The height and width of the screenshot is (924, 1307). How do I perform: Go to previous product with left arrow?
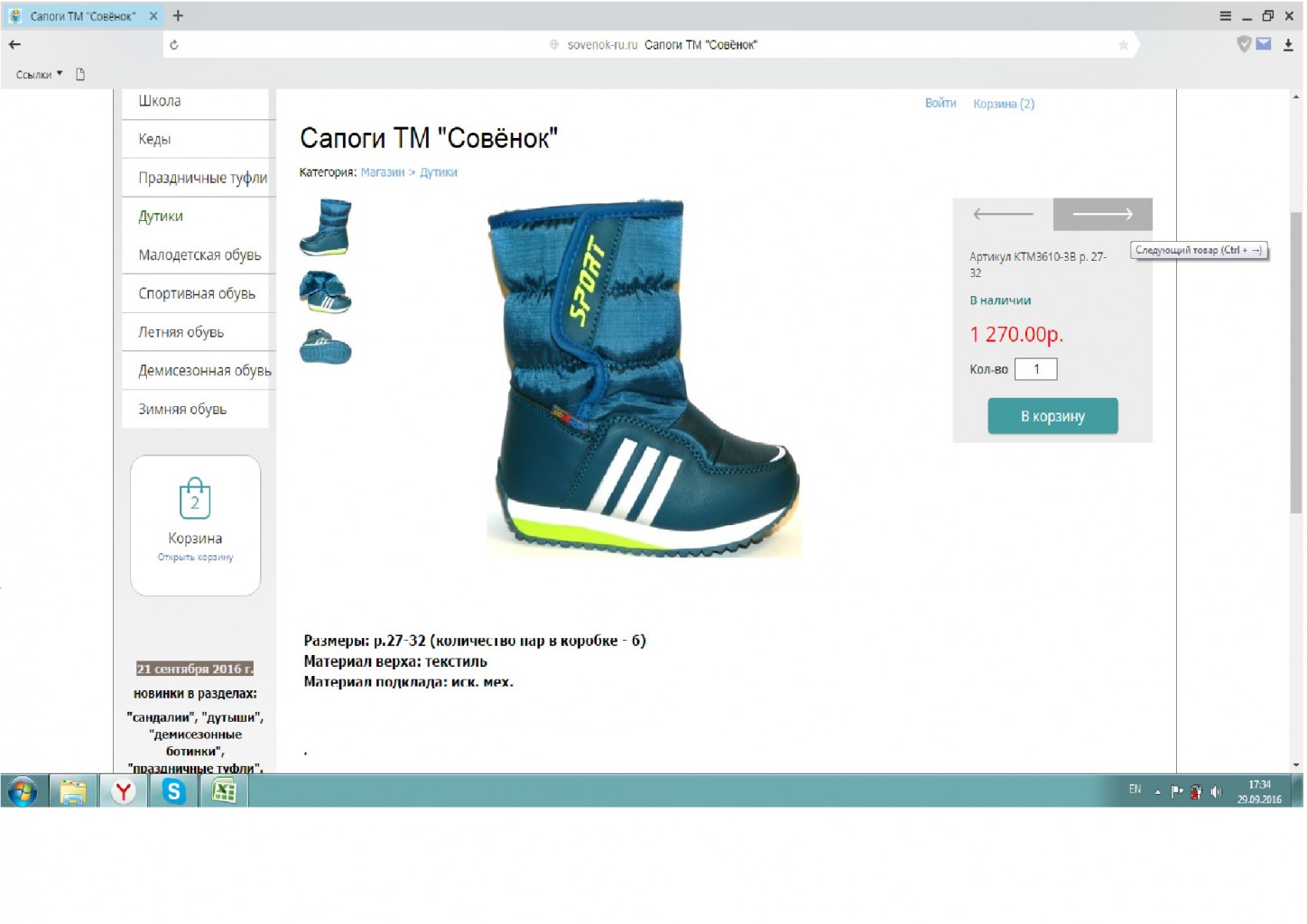1004,214
